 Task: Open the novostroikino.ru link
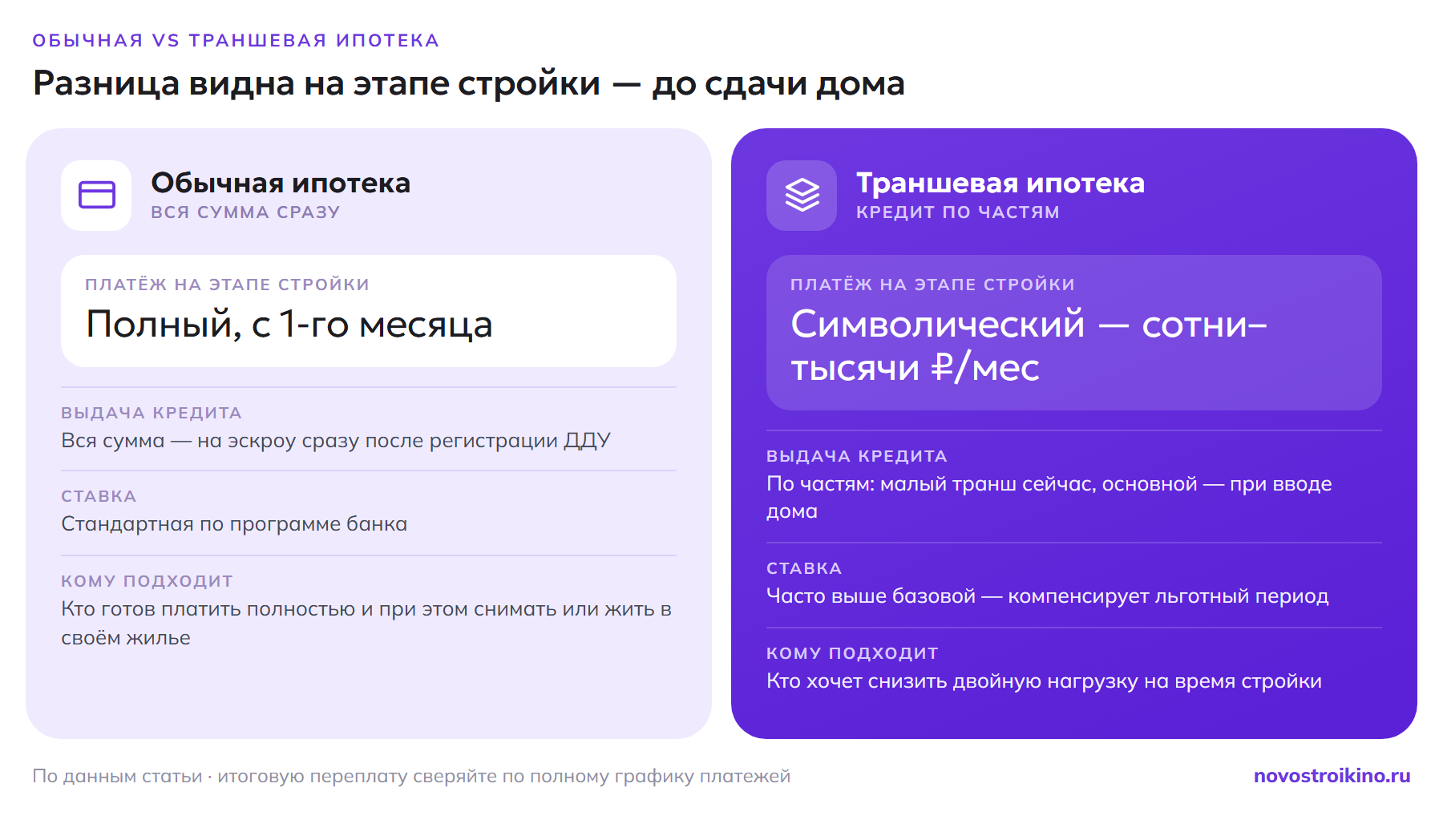(x=1332, y=776)
